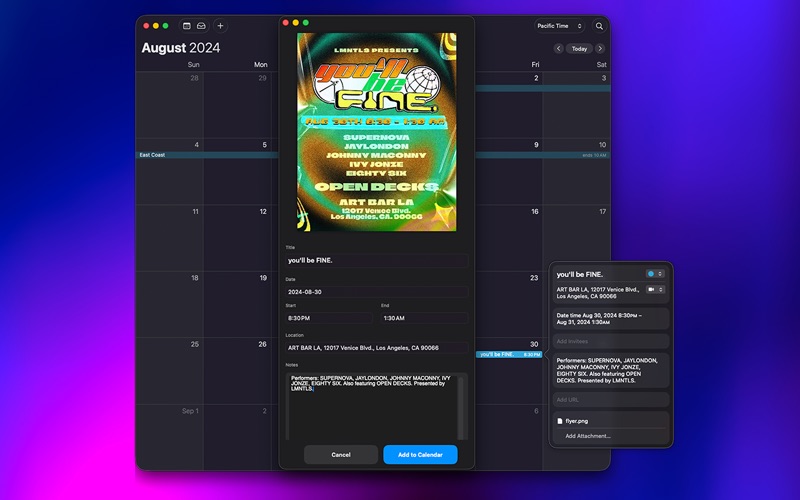
Task: Select August 23 day cell
Action: tap(509, 304)
